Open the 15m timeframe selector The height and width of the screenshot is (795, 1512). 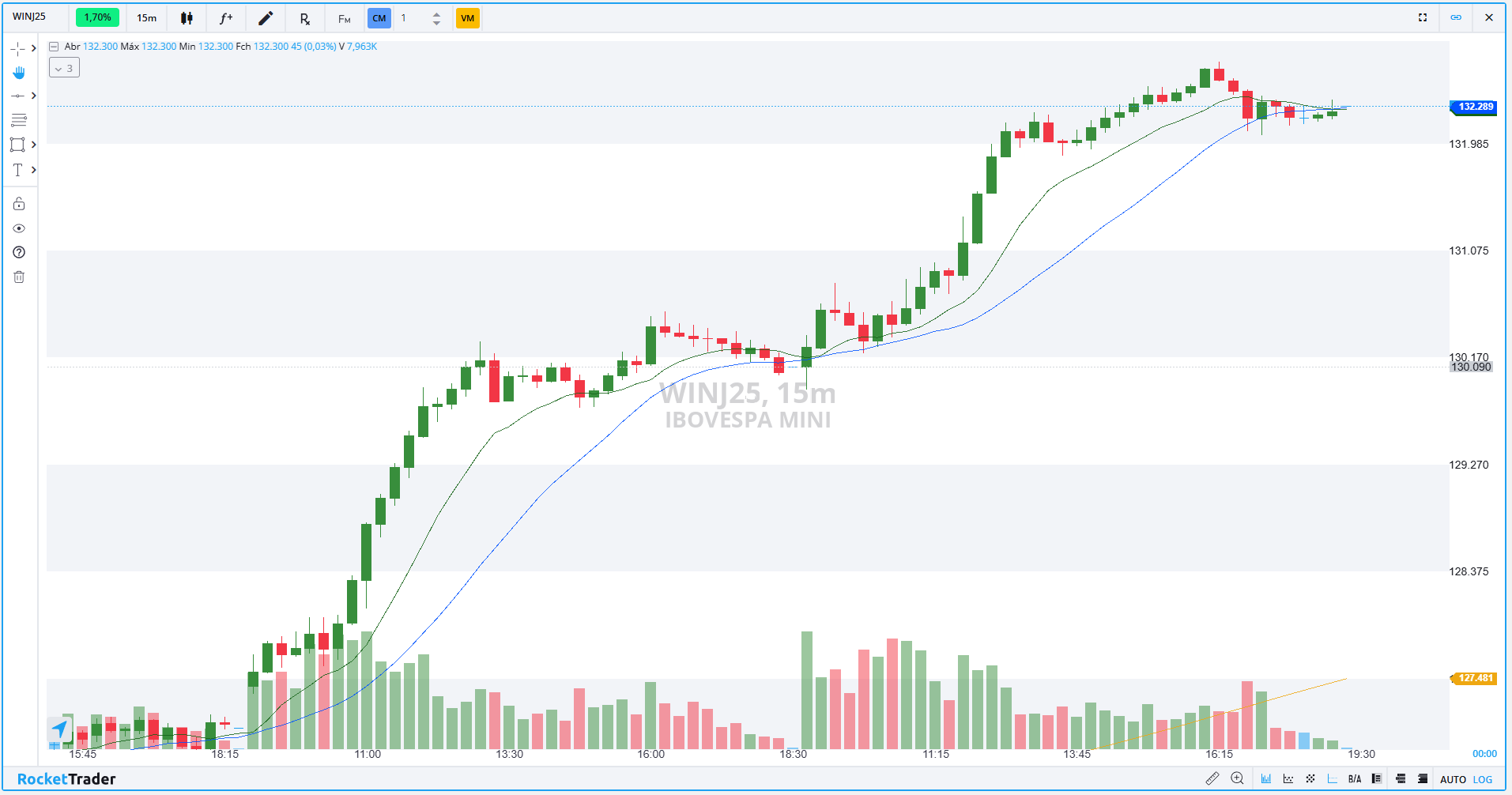tap(146, 18)
